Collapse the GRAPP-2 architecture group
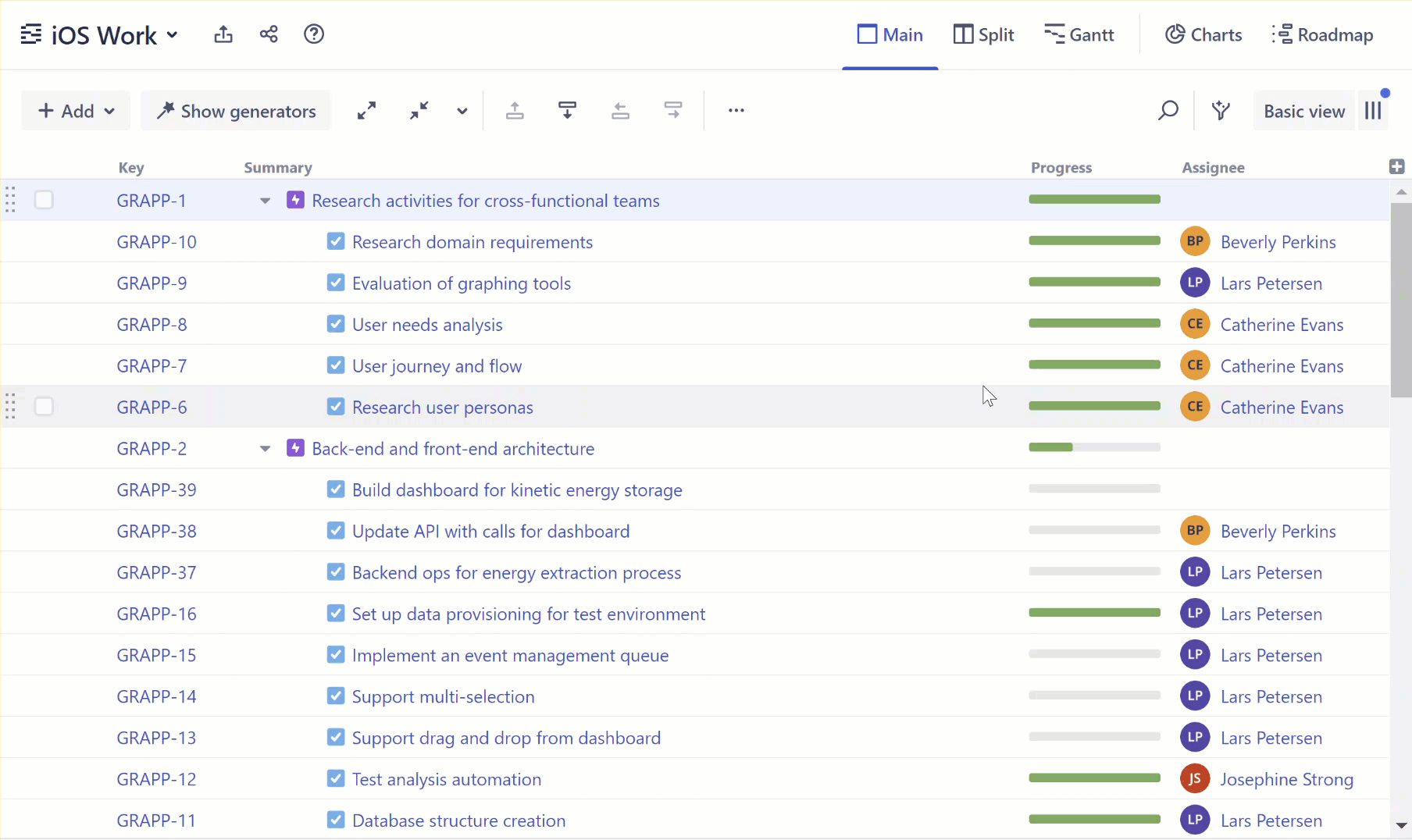Screen dimensions: 1412x840 [265, 448]
